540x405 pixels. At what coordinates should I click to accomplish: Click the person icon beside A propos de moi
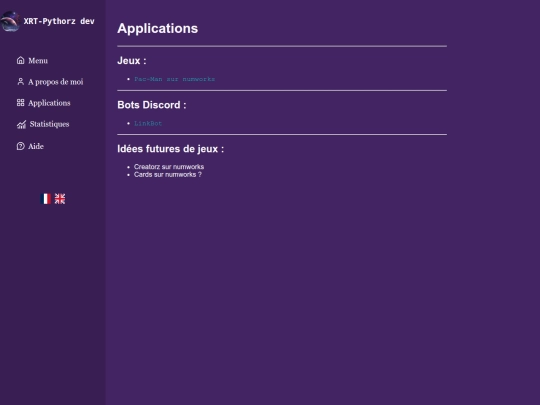click(x=21, y=82)
